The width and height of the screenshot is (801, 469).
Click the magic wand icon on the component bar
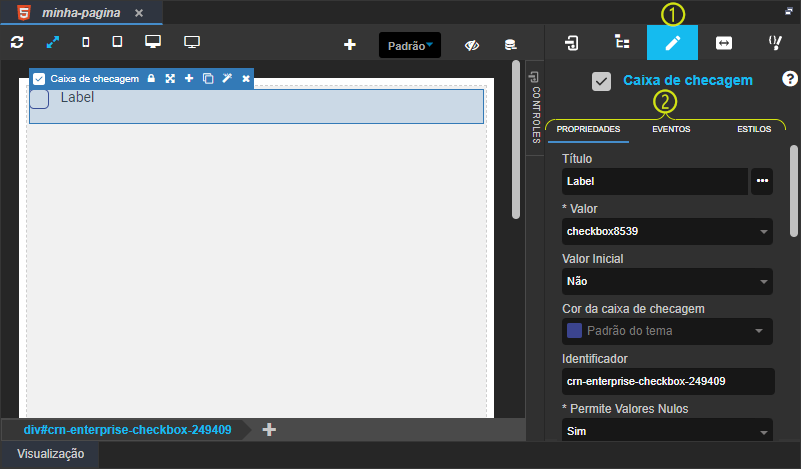227,78
